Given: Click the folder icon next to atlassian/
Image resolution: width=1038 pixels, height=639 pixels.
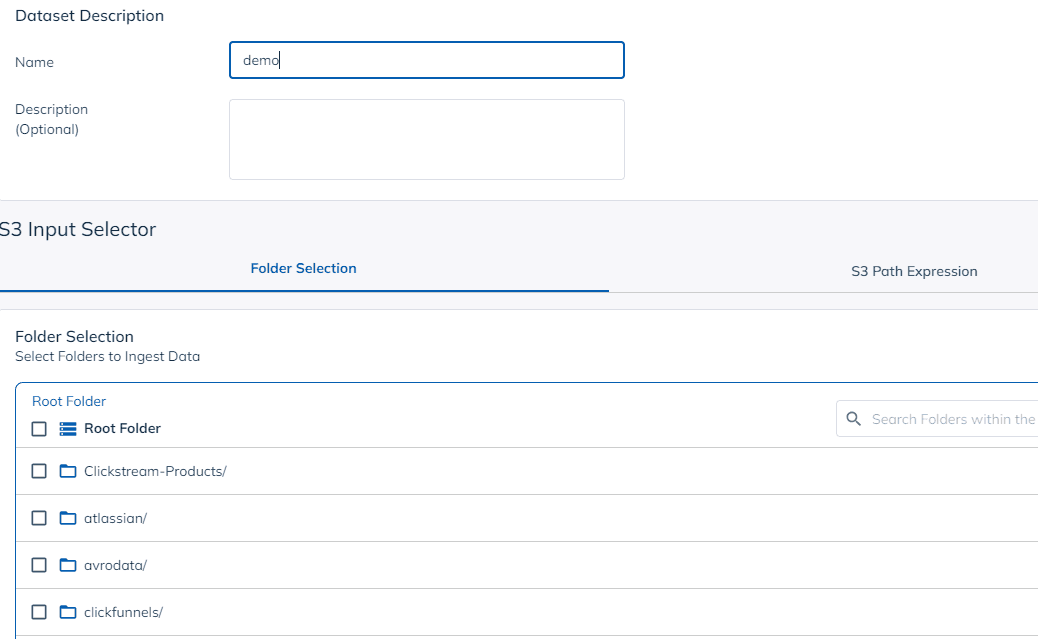Looking at the screenshot, I should (x=67, y=517).
